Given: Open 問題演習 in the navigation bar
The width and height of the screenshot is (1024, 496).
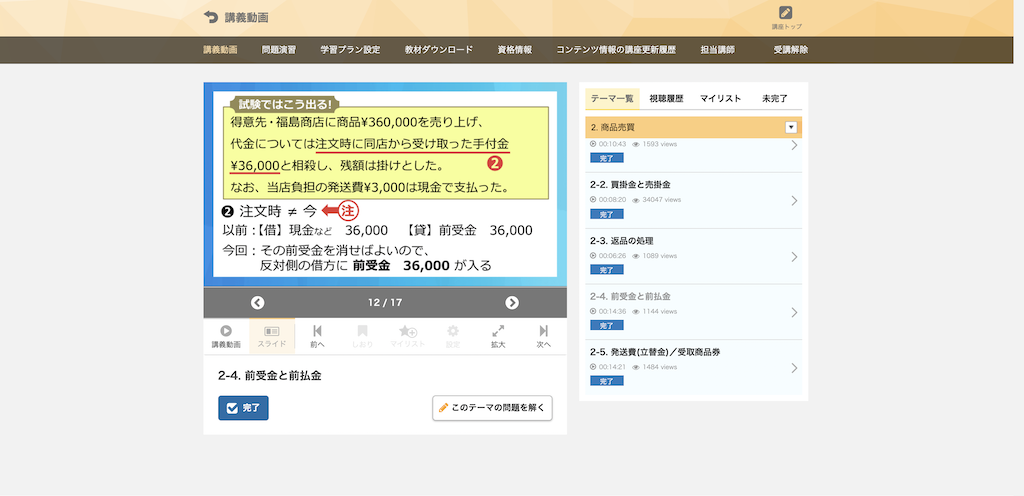Looking at the screenshot, I should point(278,49).
